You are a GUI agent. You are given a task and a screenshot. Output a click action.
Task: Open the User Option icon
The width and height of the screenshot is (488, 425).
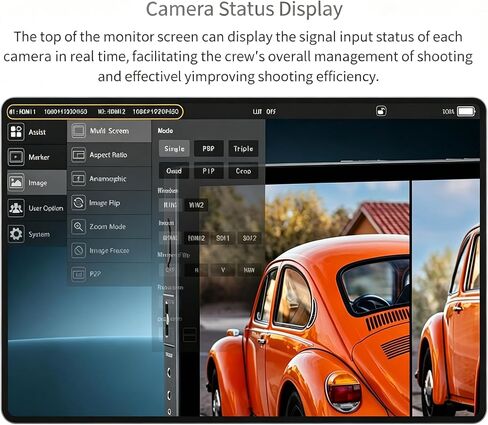tap(16, 208)
